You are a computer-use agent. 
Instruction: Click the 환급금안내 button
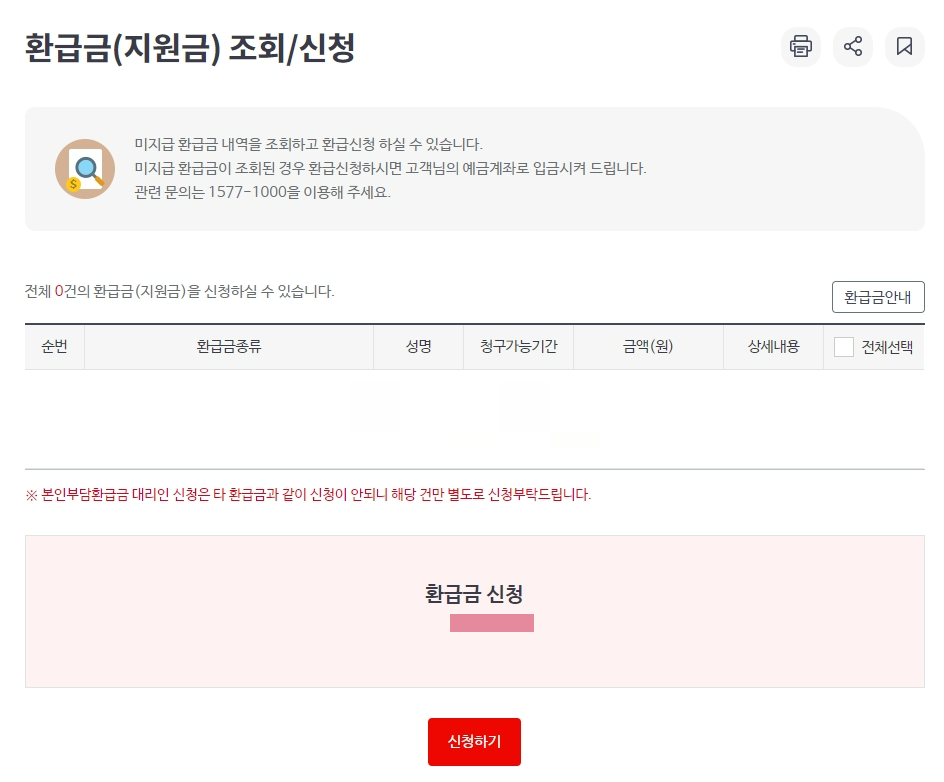pos(878,297)
